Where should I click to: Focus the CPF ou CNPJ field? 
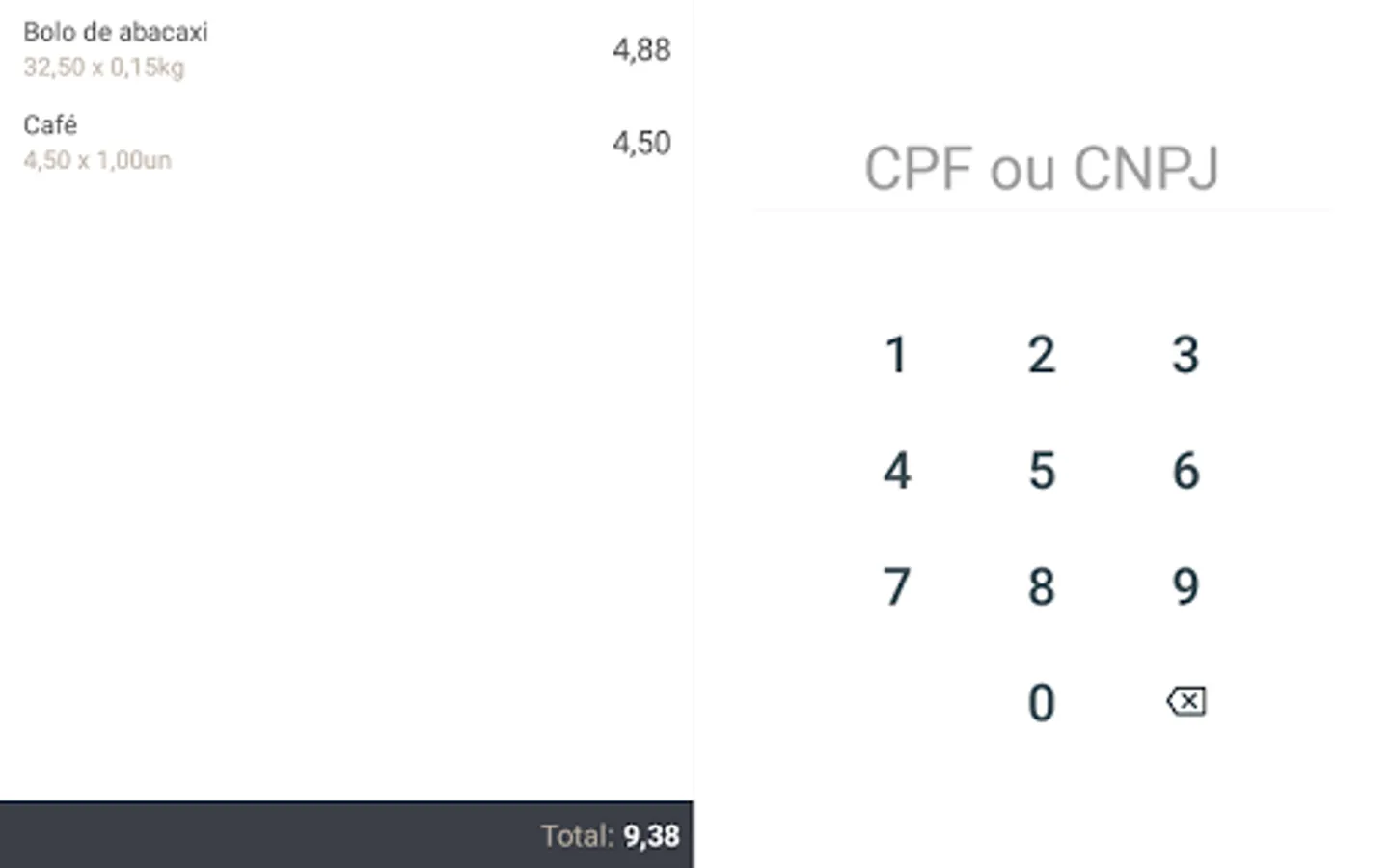(1041, 169)
